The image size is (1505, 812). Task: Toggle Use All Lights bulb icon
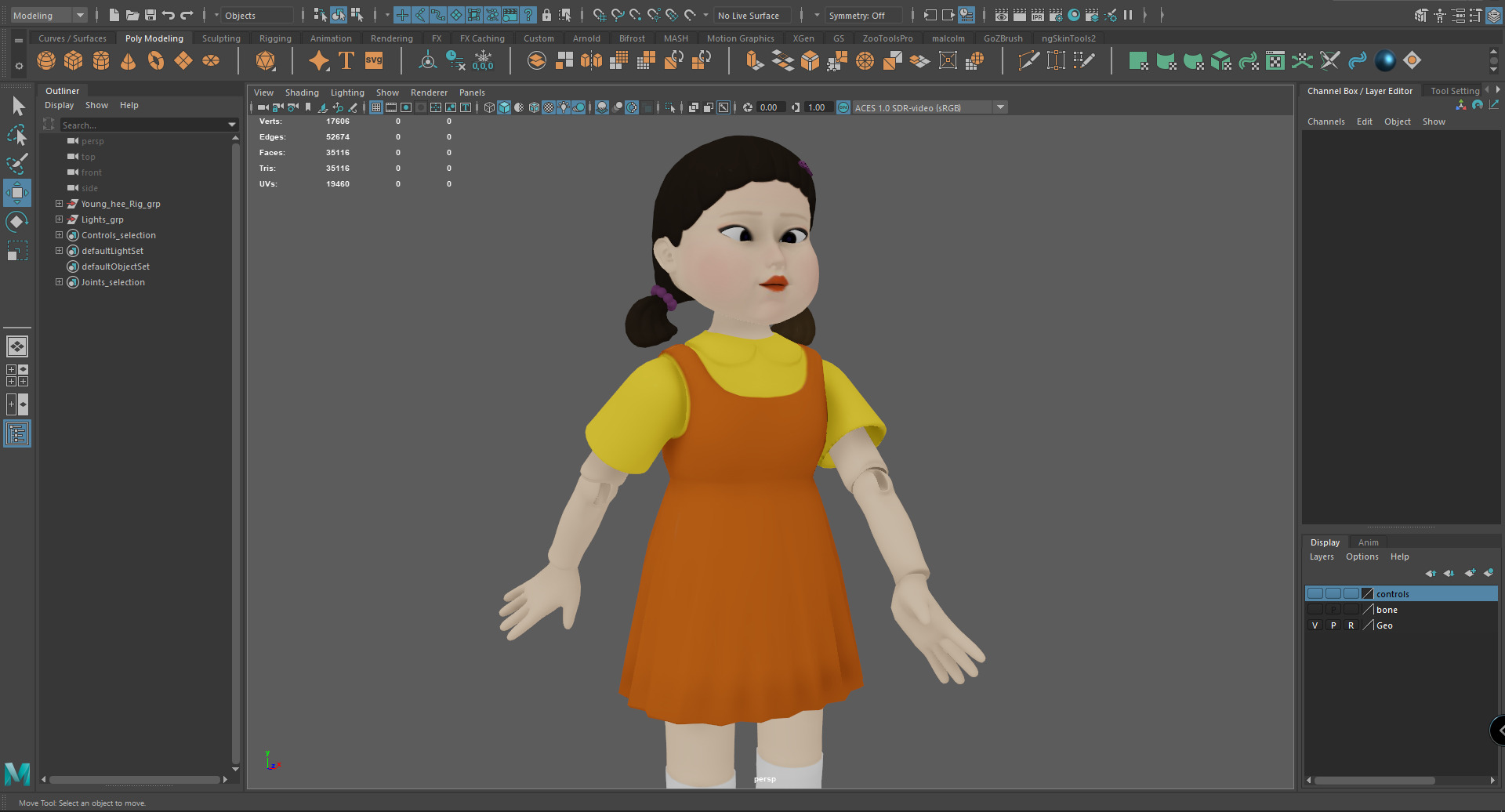[x=564, y=107]
